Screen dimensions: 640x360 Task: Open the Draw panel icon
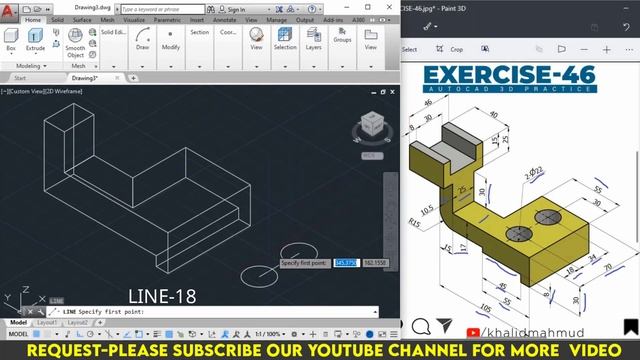point(142,39)
